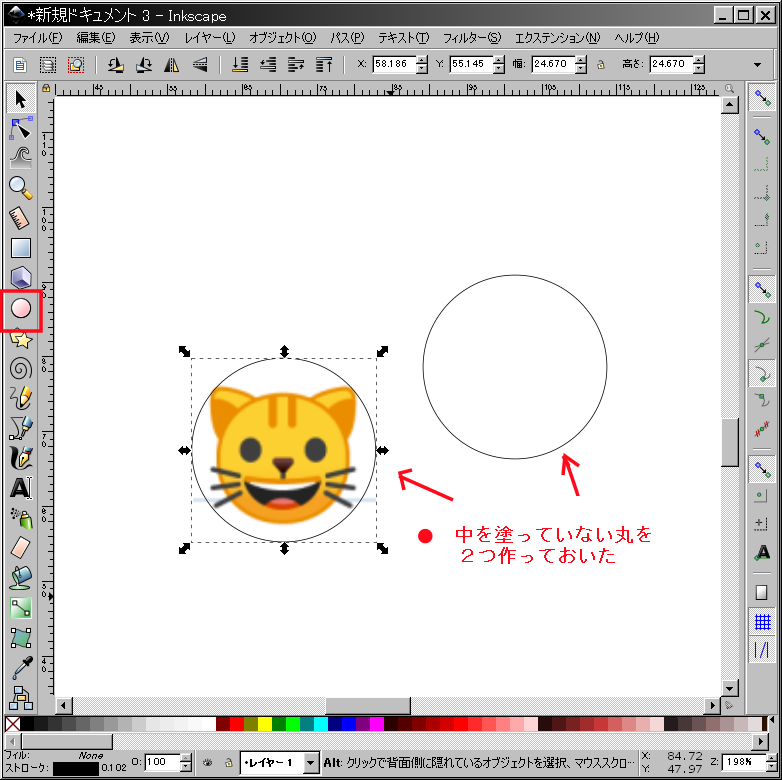Image resolution: width=782 pixels, height=780 pixels.
Task: Toggle width/height lock icon
Action: (601, 64)
